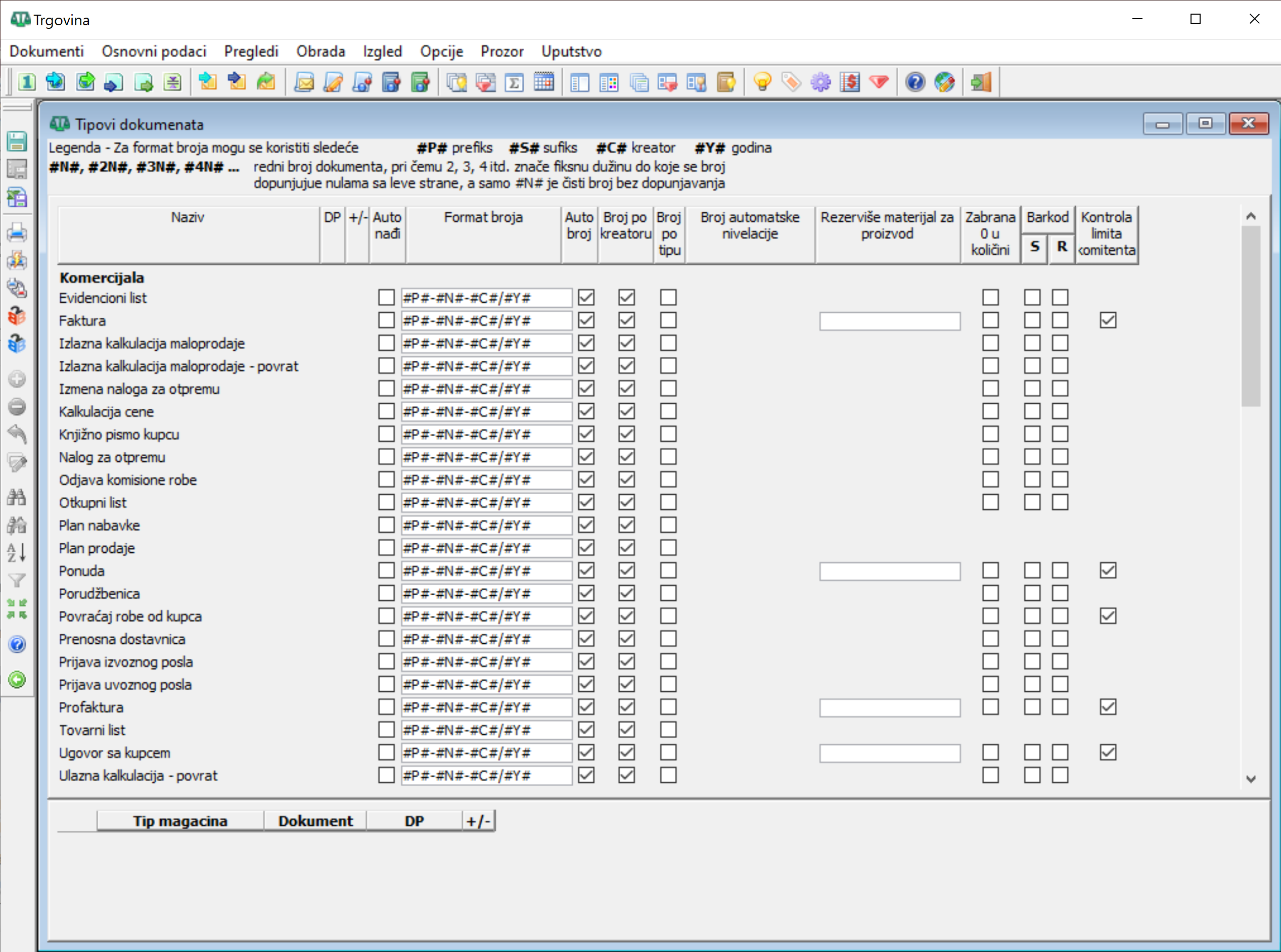Click the Tip magacina column header

pos(180,821)
